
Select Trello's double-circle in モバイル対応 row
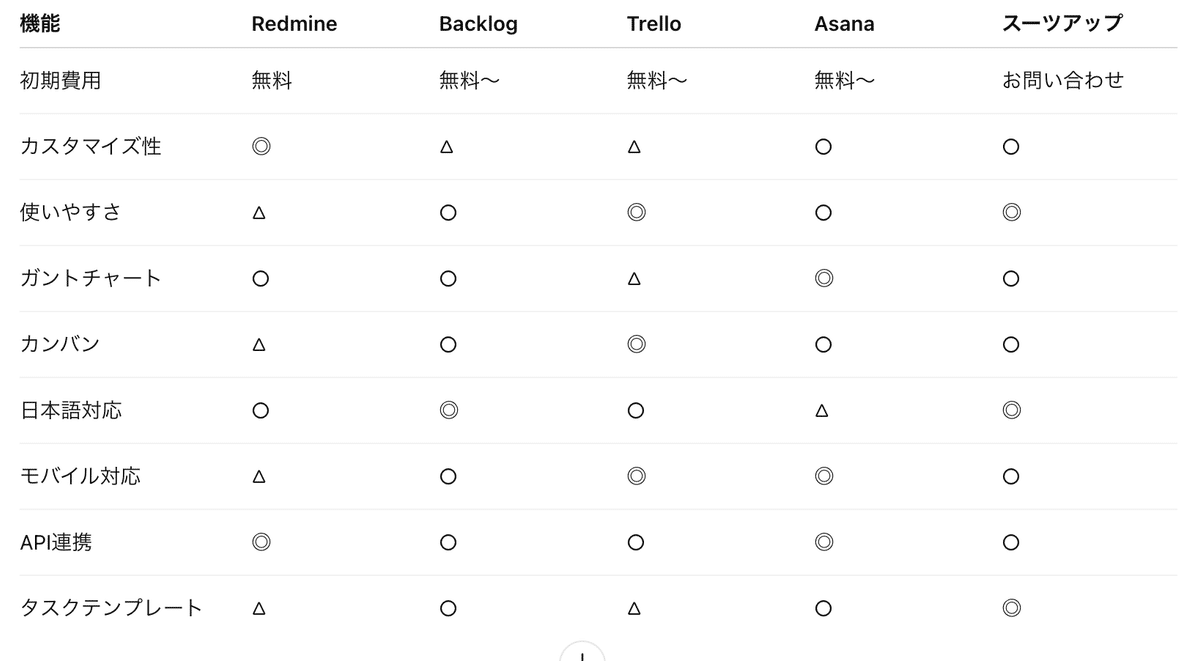coord(636,476)
